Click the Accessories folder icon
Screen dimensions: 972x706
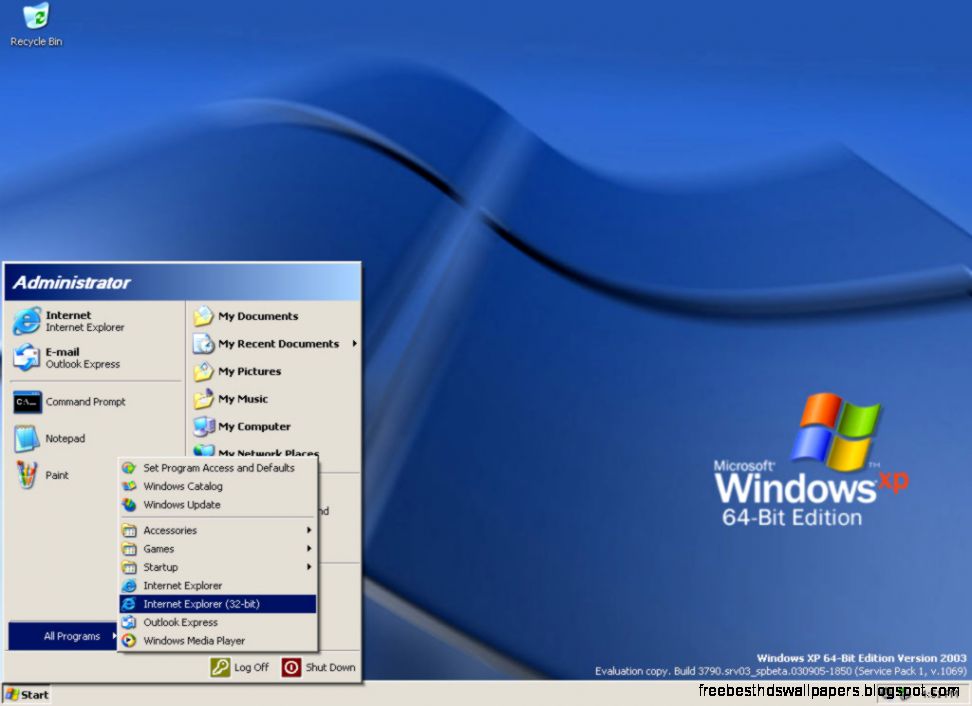[x=129, y=531]
